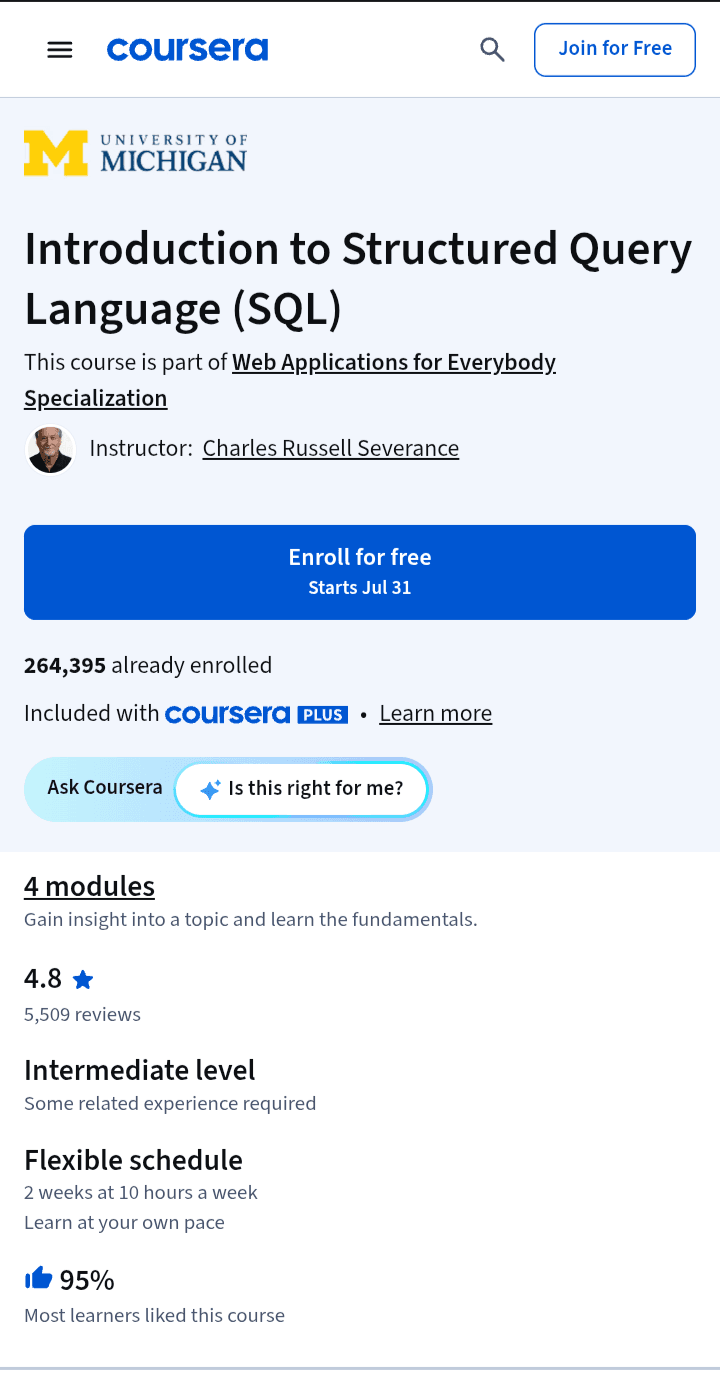The height and width of the screenshot is (1373, 720).
Task: Open Charles Russell Severance instructor link
Action: tap(331, 448)
